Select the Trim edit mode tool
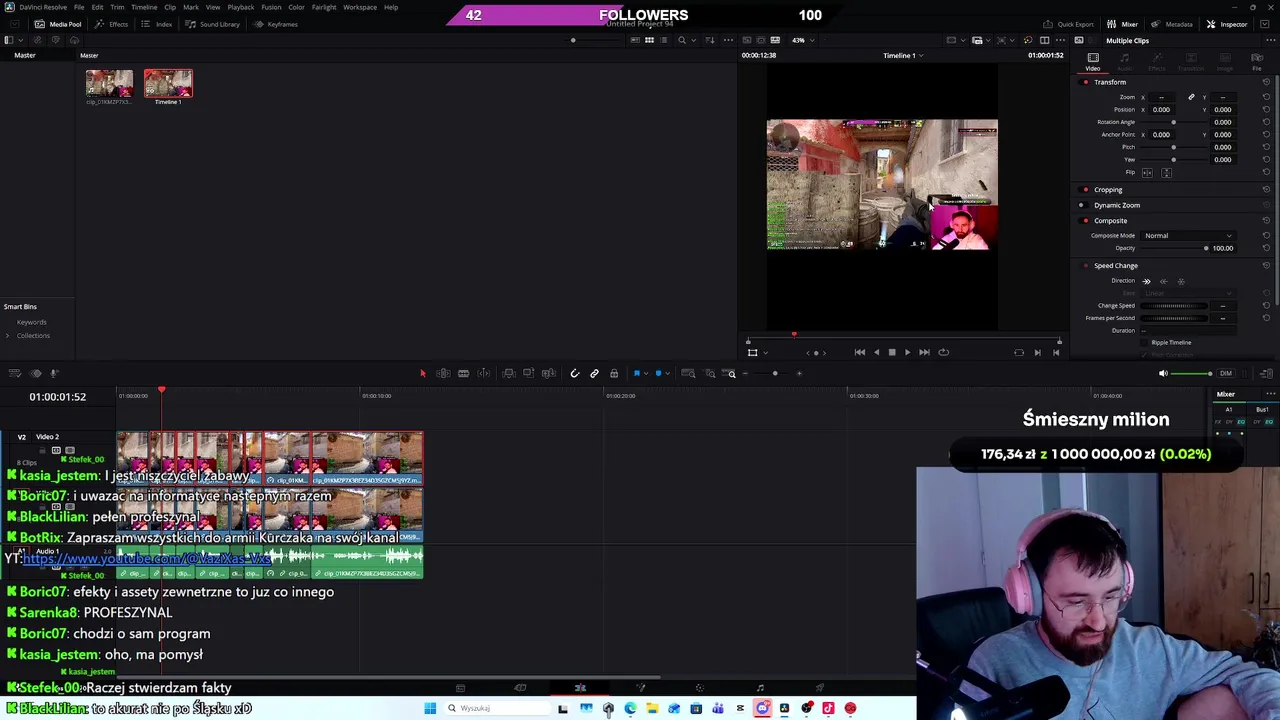The image size is (1280, 720). pos(443,373)
